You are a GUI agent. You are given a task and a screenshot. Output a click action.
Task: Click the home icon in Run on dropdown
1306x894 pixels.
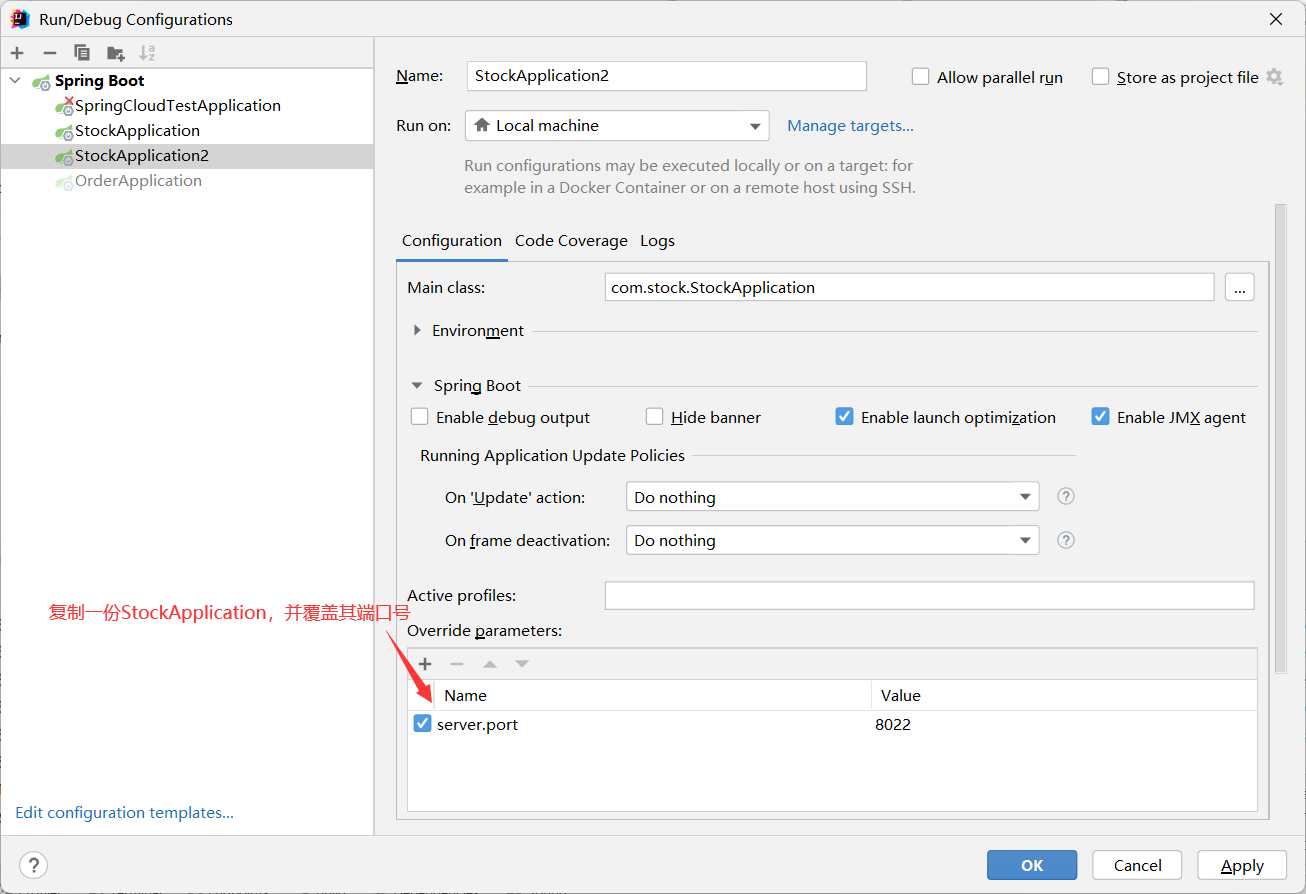tap(482, 125)
